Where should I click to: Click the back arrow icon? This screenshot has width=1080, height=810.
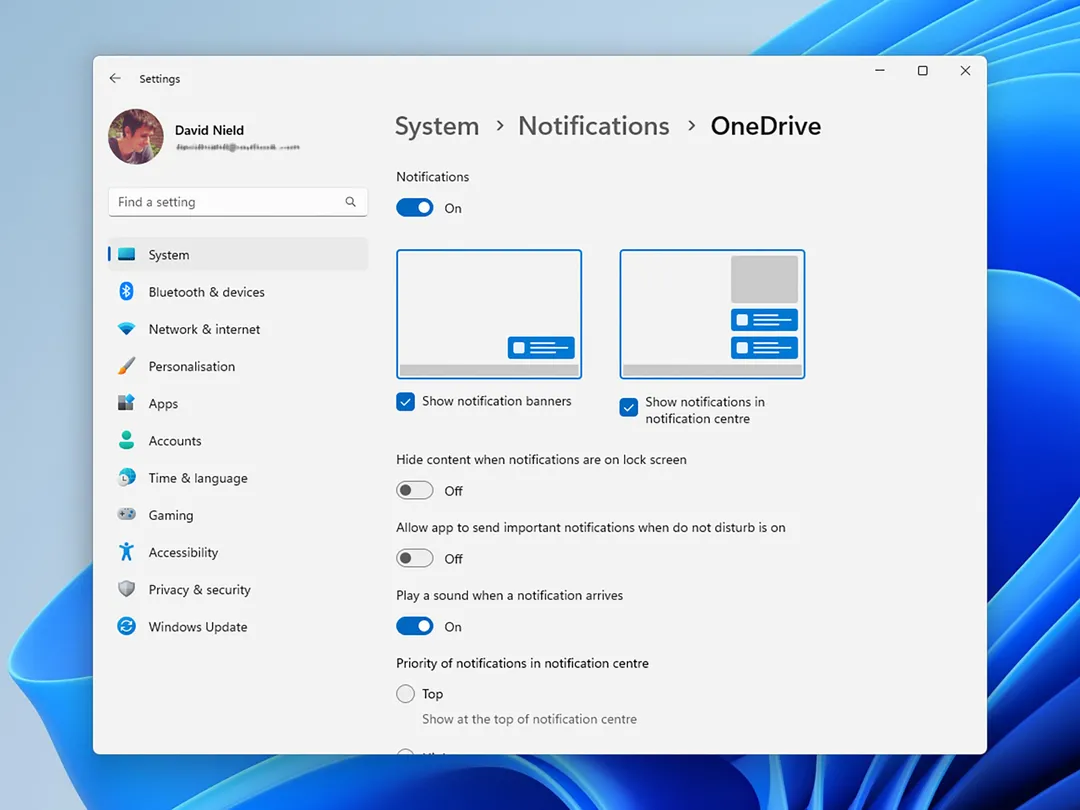(115, 79)
